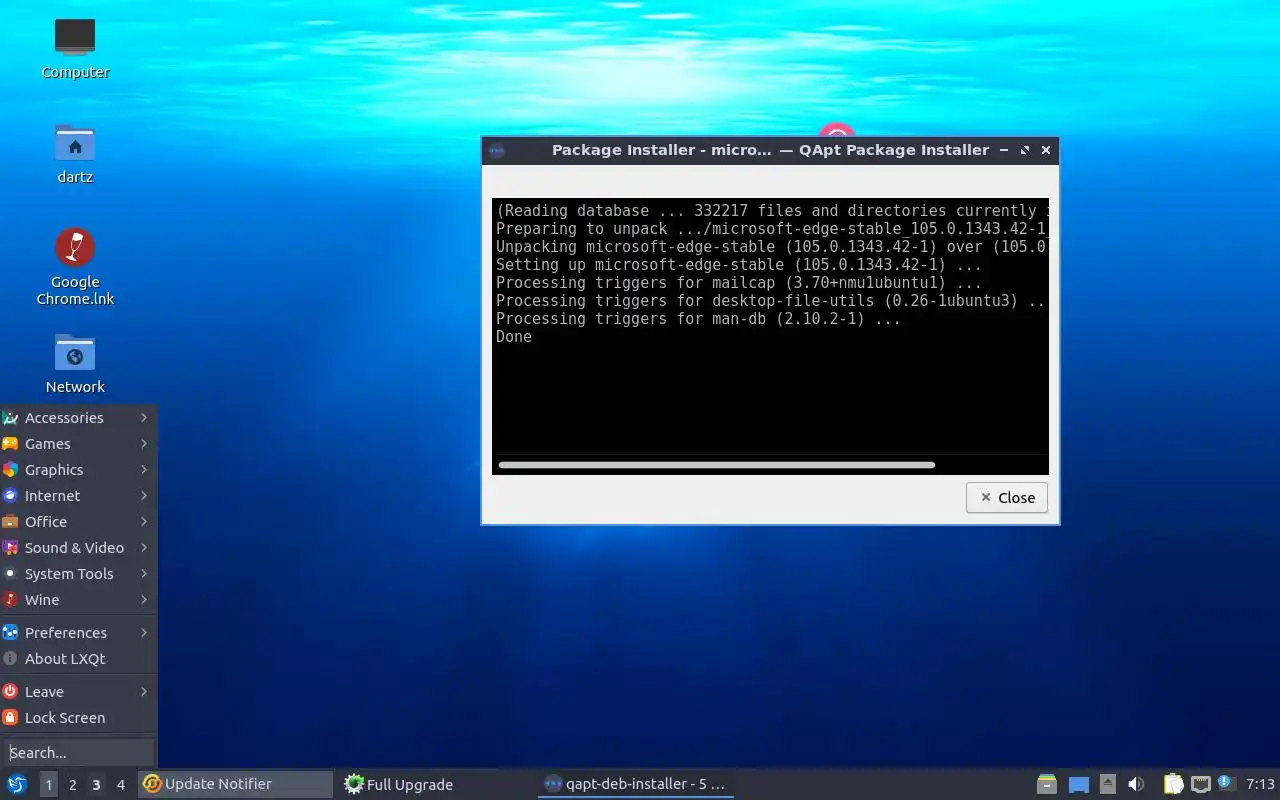1280x800 pixels.
Task: Click the show desktop panel icon
Action: click(x=1078, y=784)
